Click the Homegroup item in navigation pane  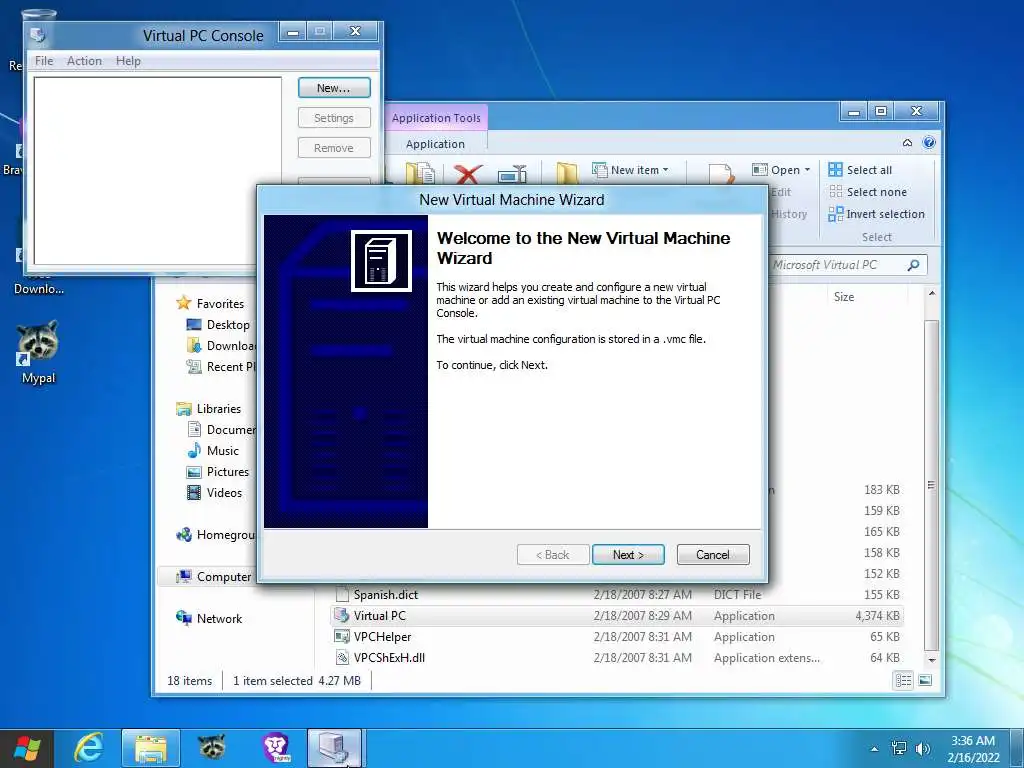pos(216,535)
